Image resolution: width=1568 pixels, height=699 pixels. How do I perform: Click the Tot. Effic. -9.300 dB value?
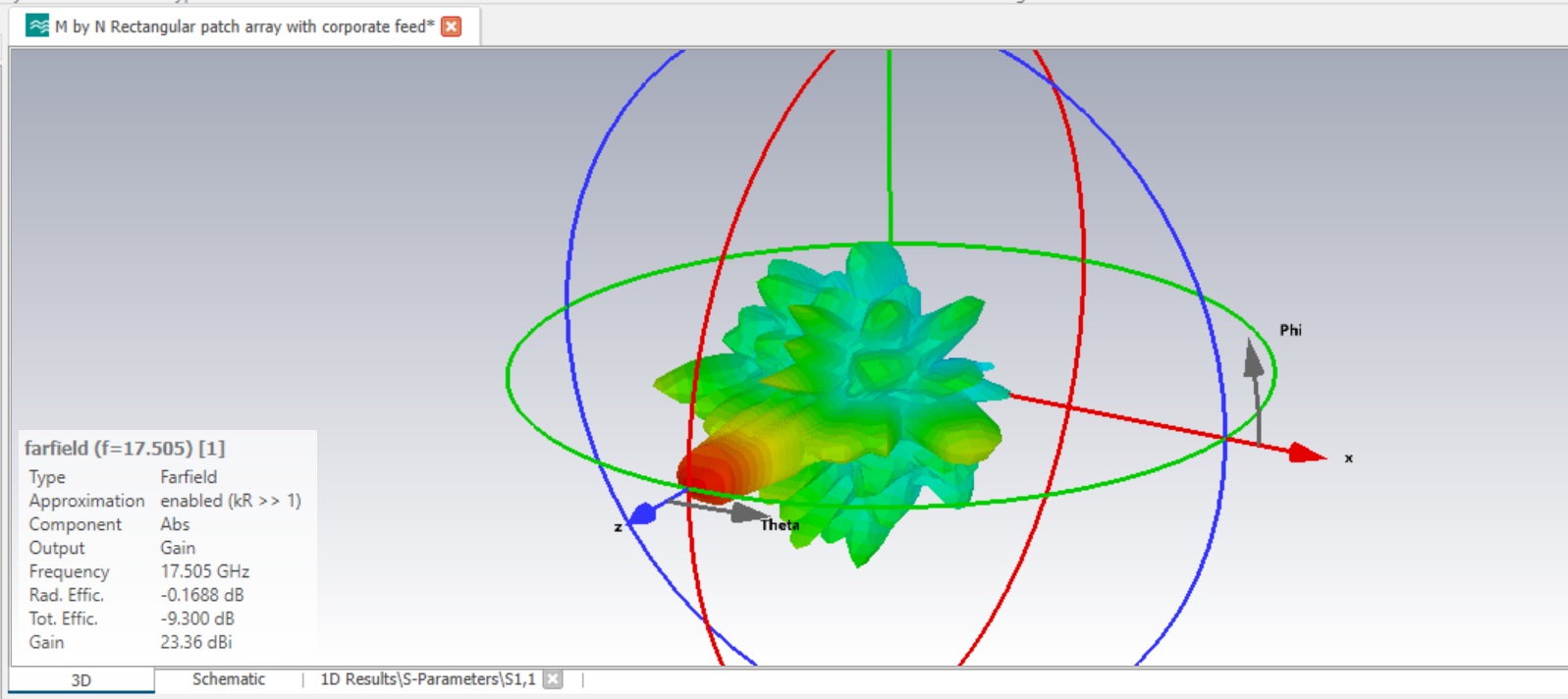tap(197, 618)
